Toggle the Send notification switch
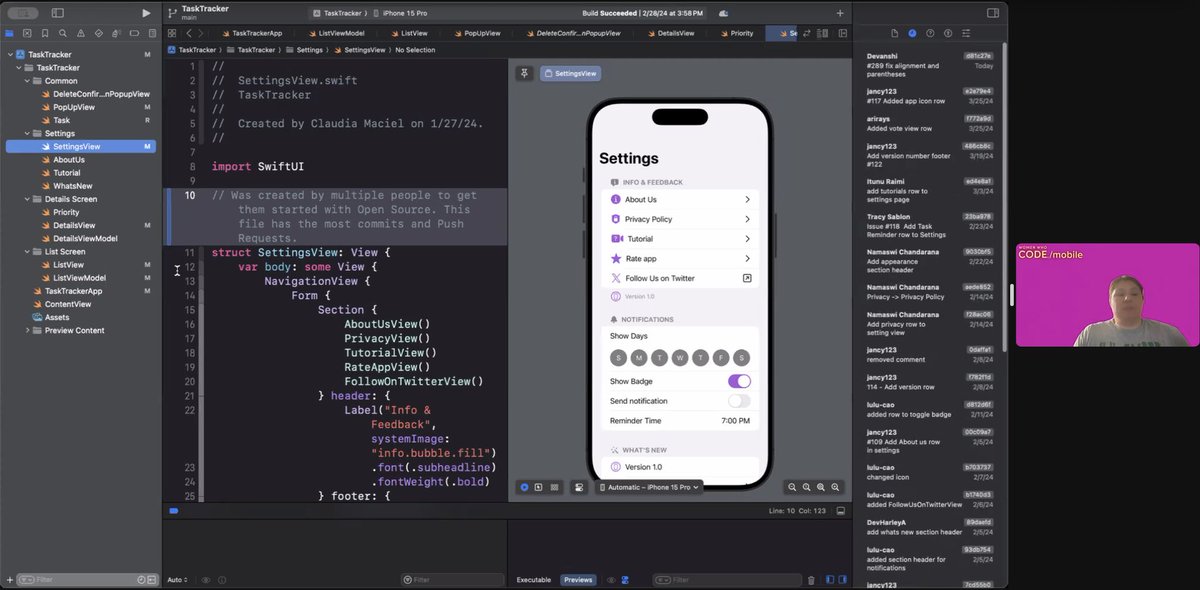The image size is (1200, 590). [x=739, y=401]
